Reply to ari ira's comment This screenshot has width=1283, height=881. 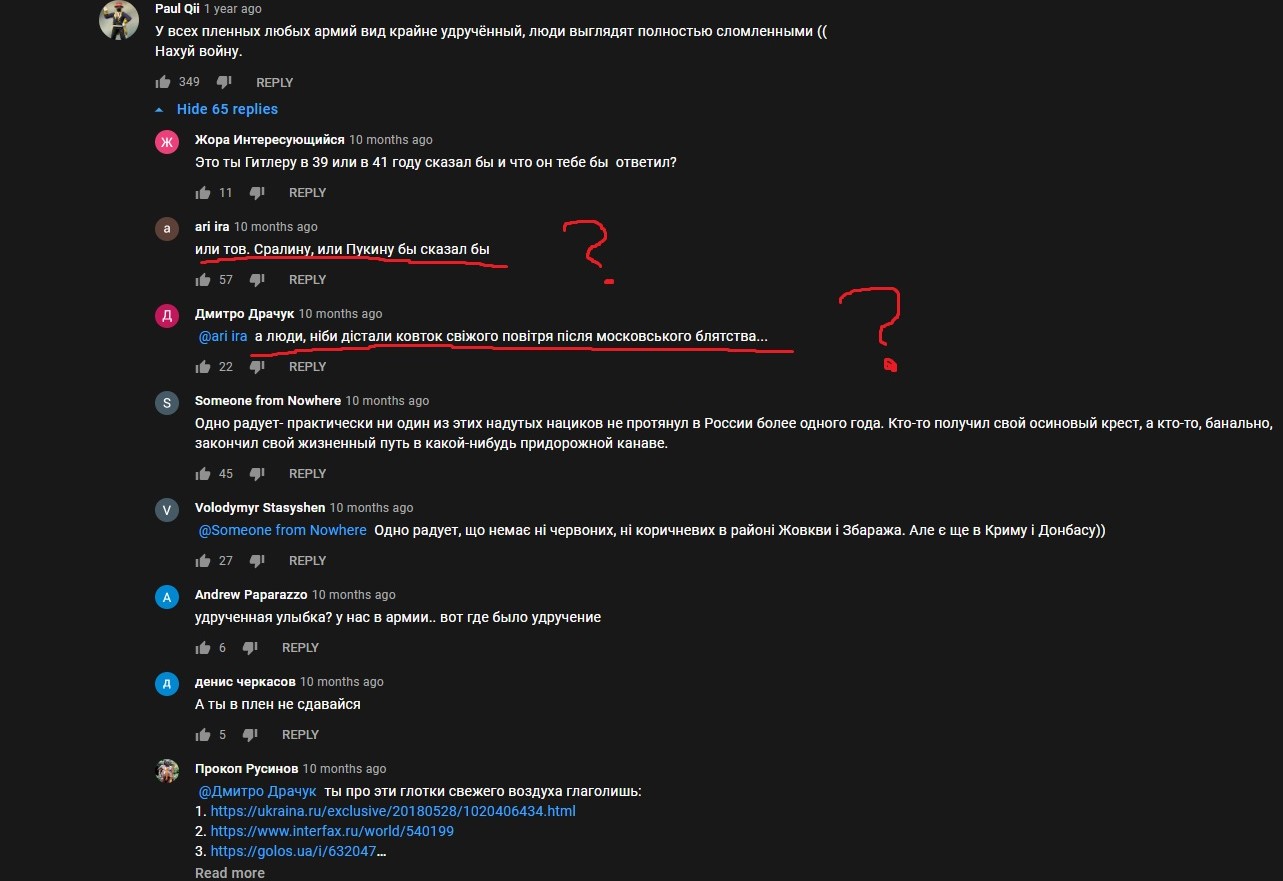point(308,279)
